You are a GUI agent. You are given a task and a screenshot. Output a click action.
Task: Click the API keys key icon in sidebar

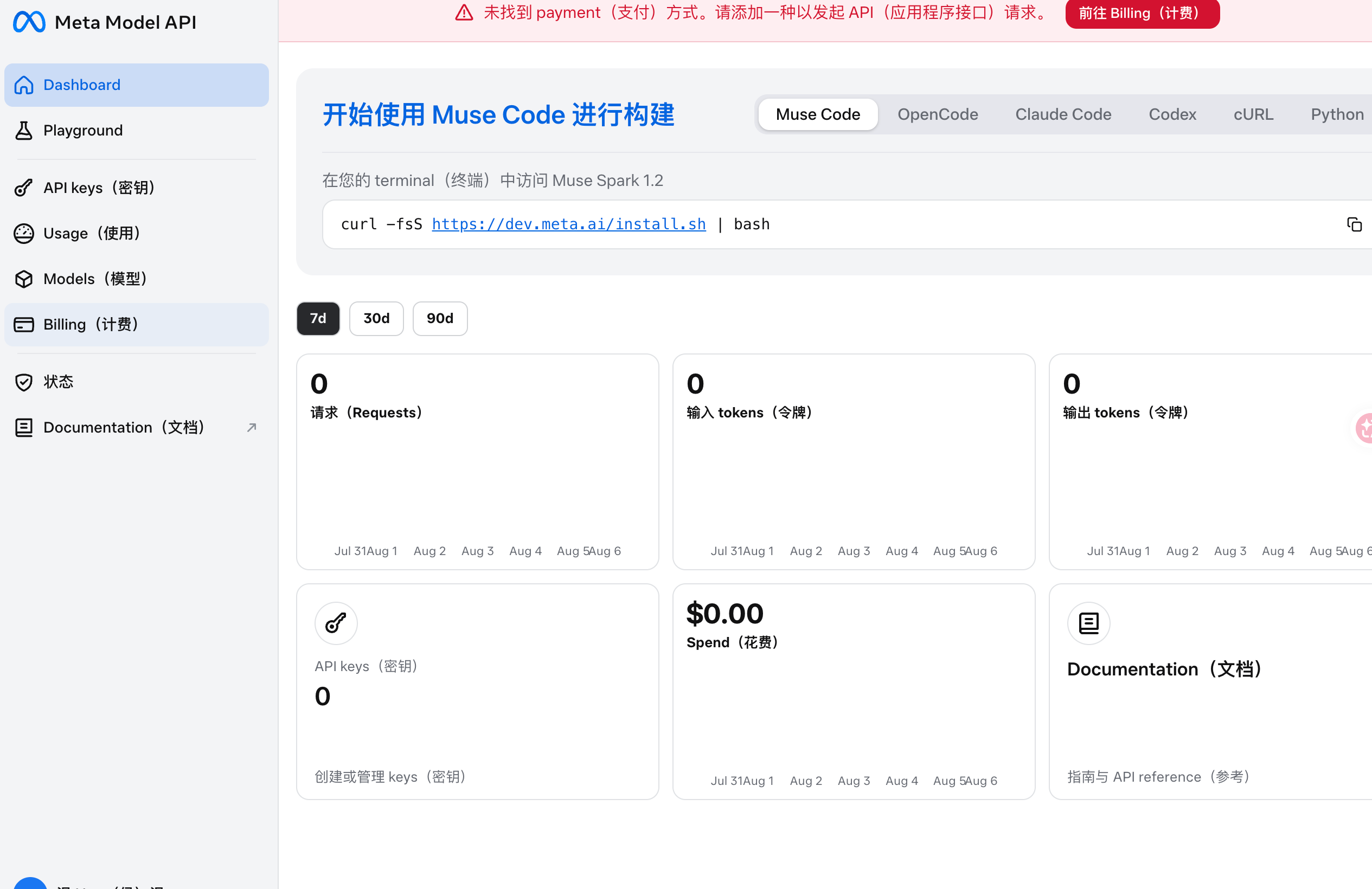pyautogui.click(x=24, y=188)
